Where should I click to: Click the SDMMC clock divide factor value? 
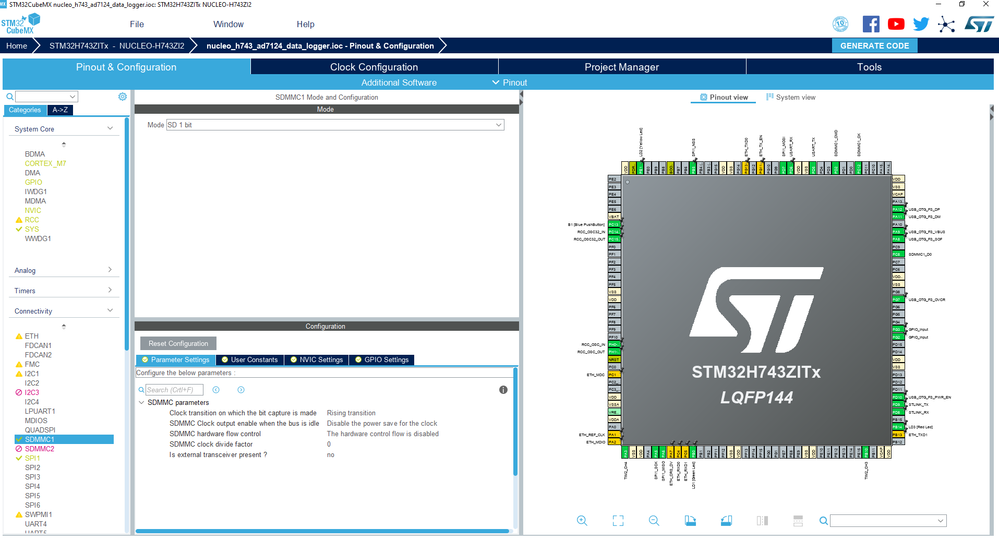(329, 444)
